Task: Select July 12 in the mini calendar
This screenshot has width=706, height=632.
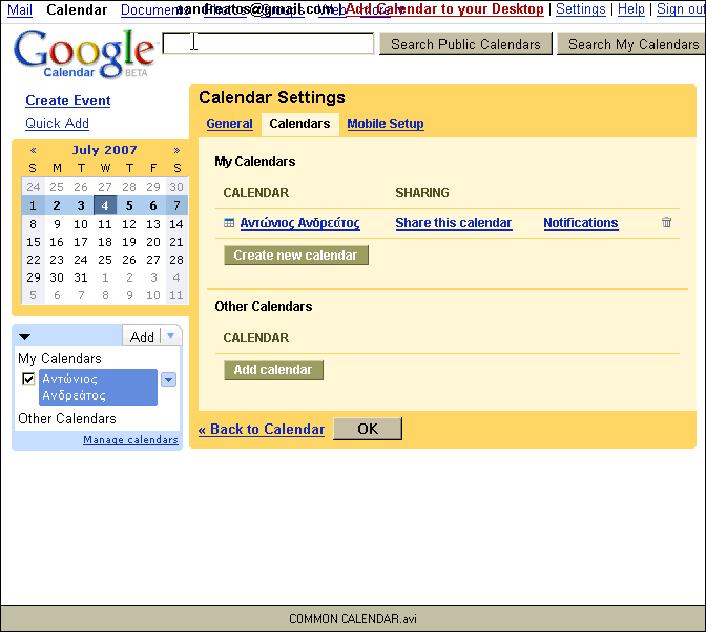Action: tap(129, 224)
